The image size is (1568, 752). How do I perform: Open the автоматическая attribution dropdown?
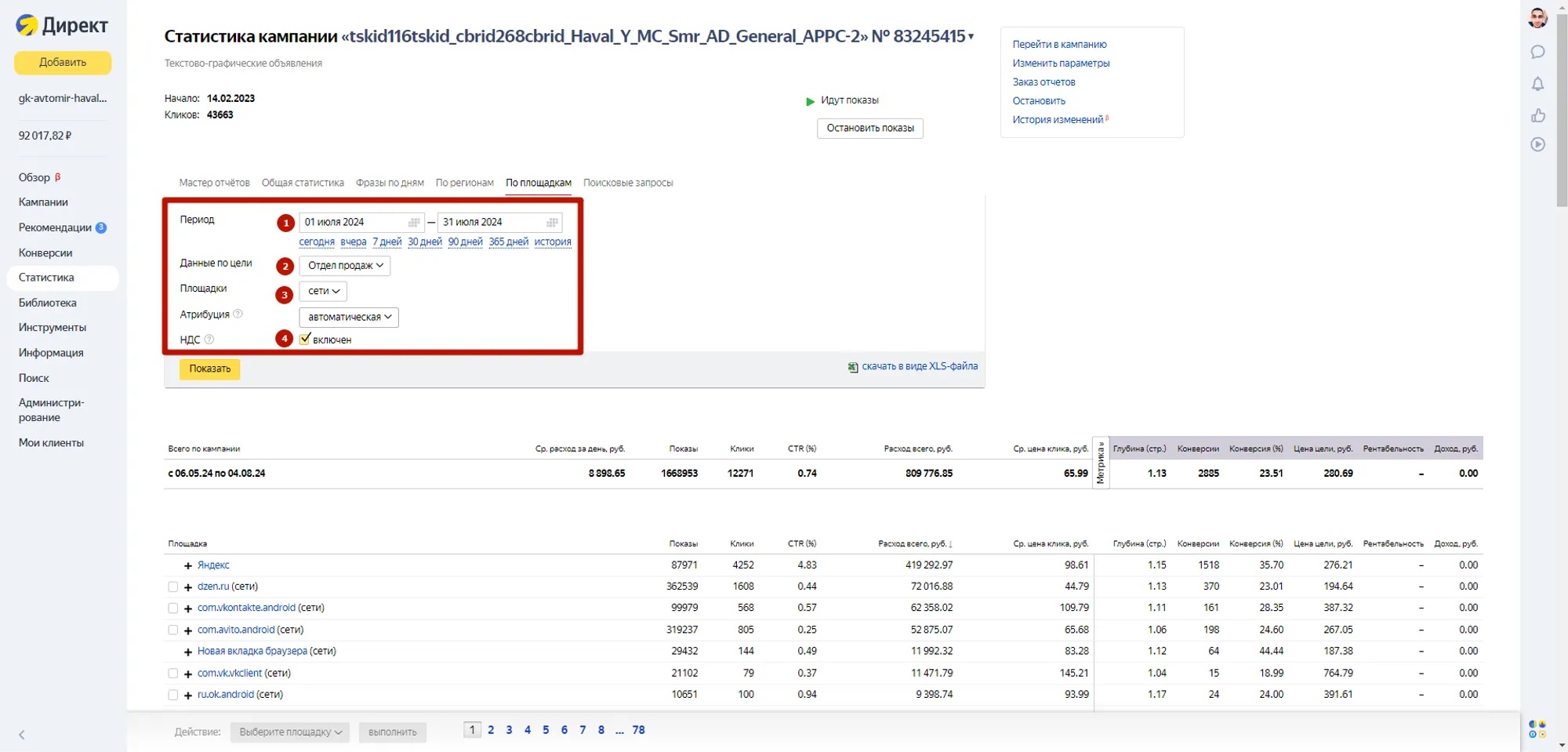click(349, 317)
